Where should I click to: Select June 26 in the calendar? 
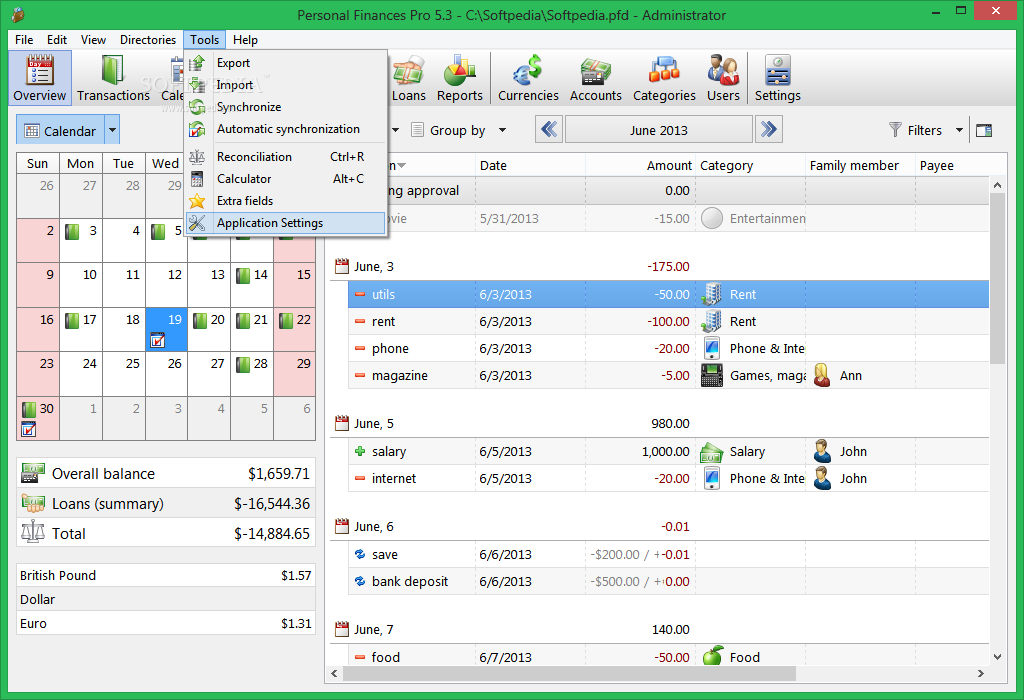click(167, 374)
